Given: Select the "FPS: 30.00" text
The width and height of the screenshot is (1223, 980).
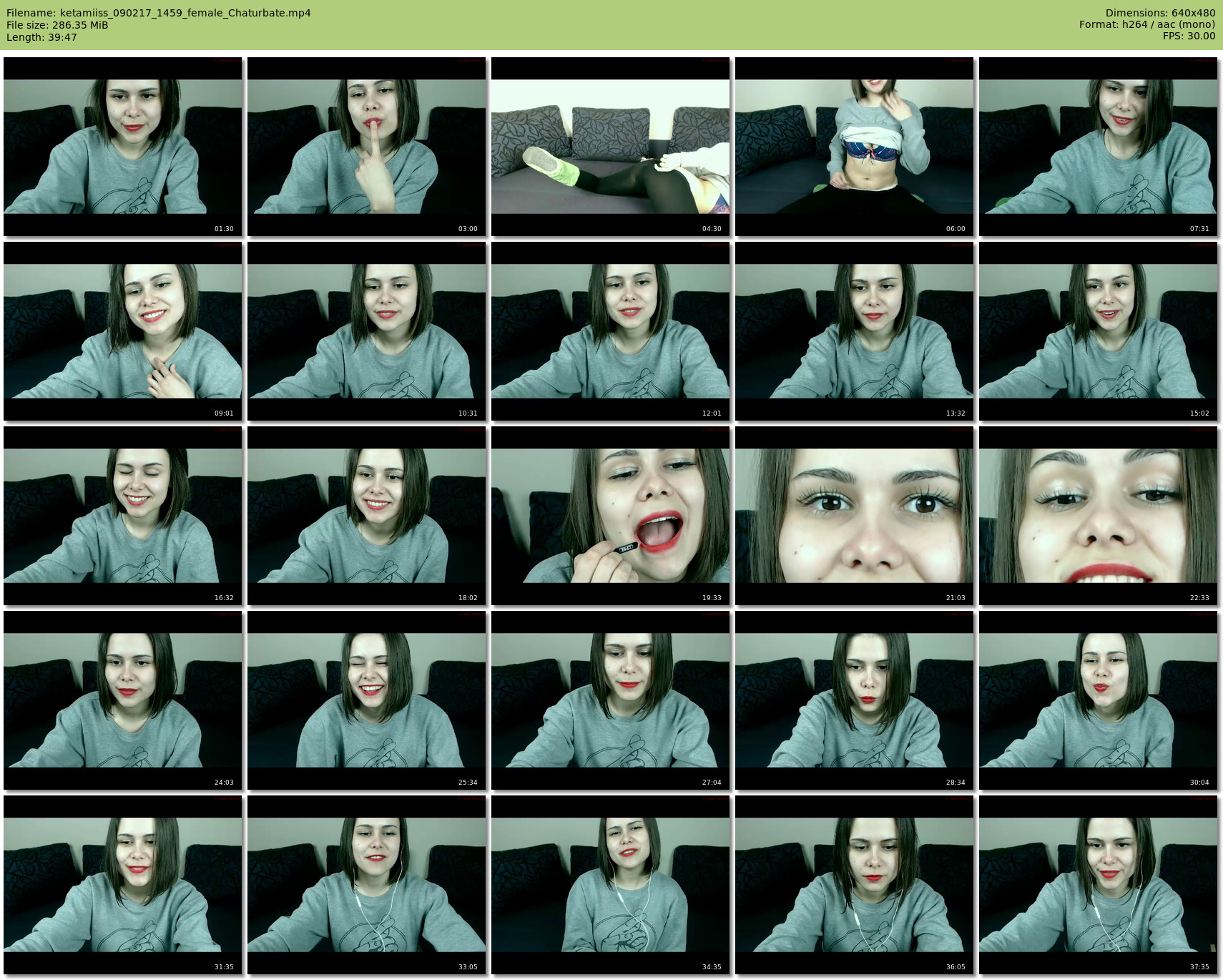Looking at the screenshot, I should [1189, 36].
